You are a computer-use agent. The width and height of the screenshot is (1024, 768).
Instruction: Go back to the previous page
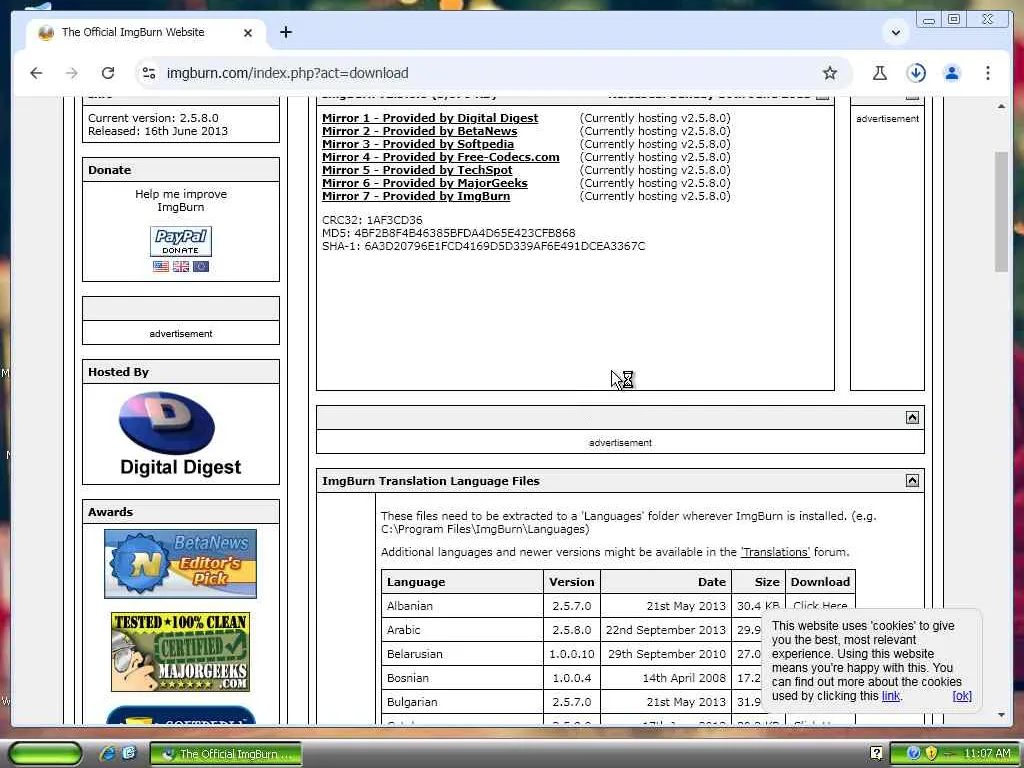coord(36,73)
